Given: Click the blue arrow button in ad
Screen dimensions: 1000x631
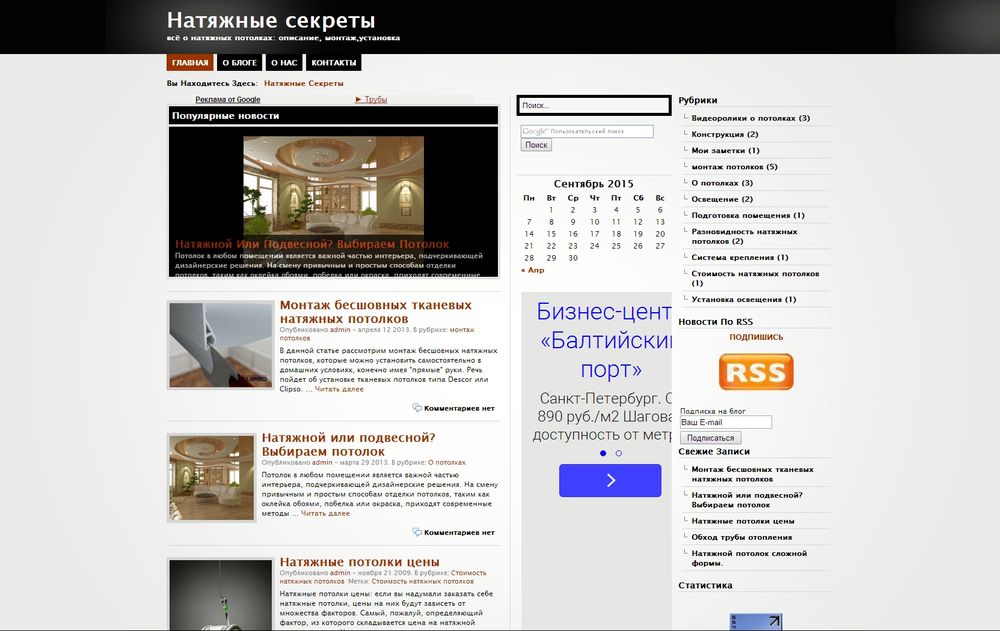Looking at the screenshot, I should 610,480.
